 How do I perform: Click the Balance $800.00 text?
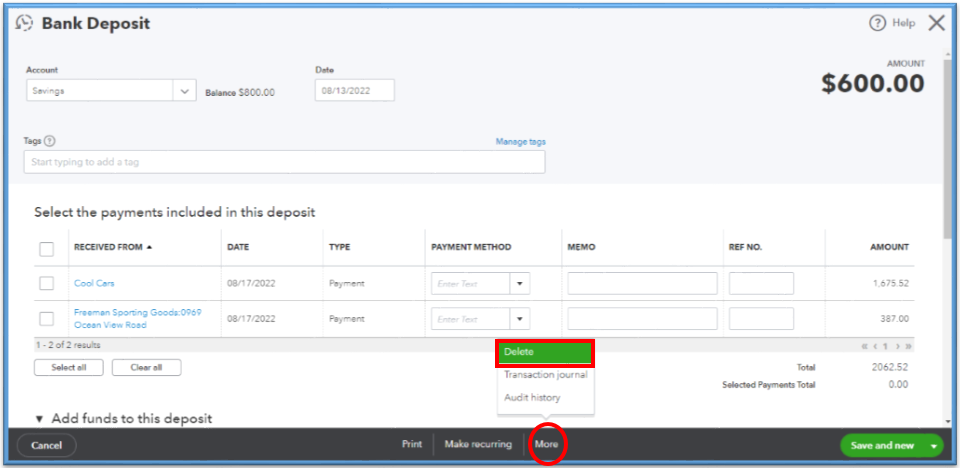pos(240,92)
